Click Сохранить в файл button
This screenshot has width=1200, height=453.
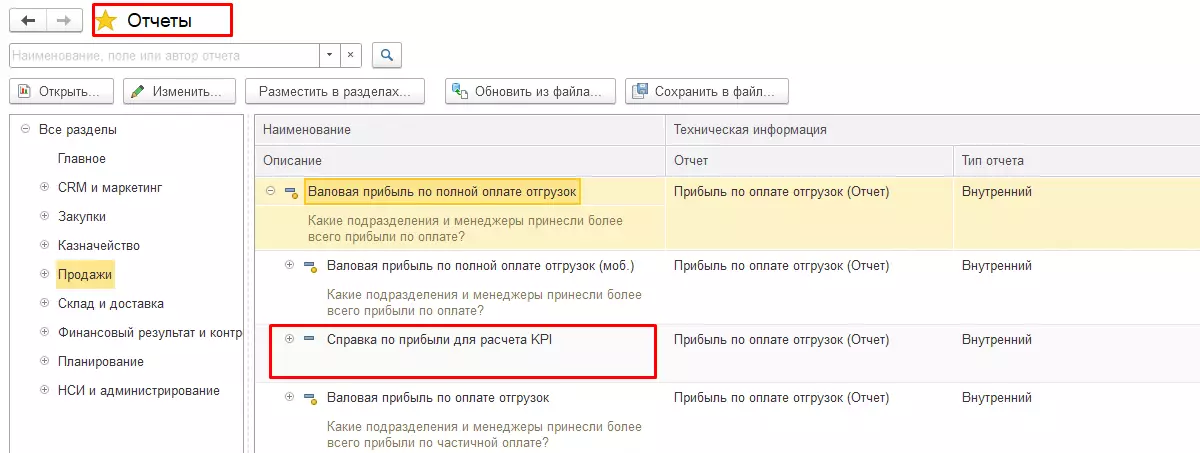click(707, 91)
